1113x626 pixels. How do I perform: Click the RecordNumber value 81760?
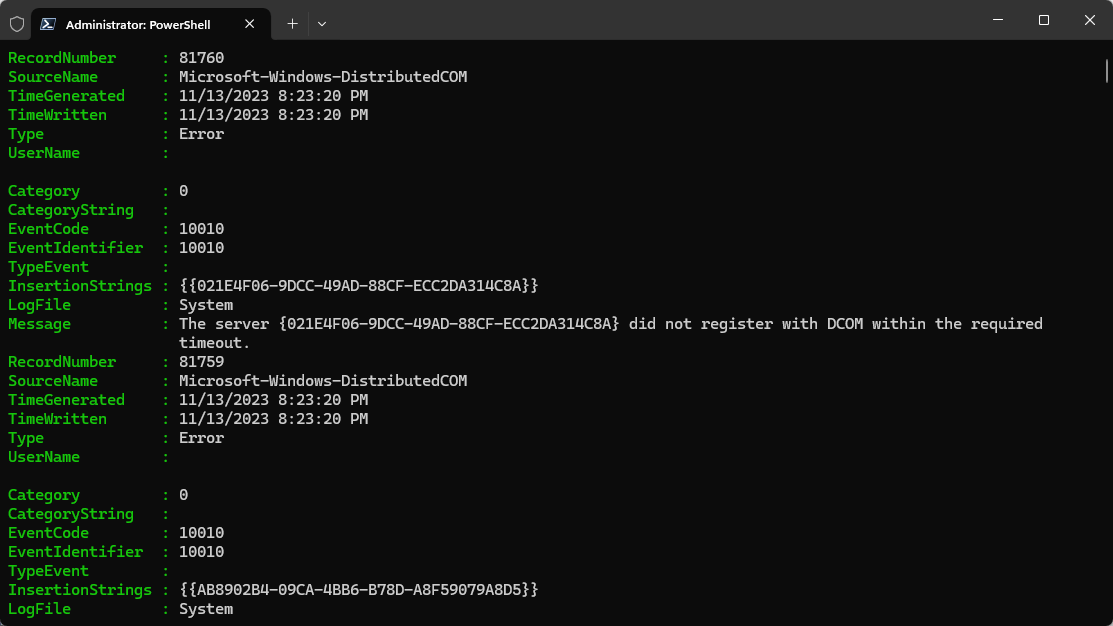(x=204, y=58)
